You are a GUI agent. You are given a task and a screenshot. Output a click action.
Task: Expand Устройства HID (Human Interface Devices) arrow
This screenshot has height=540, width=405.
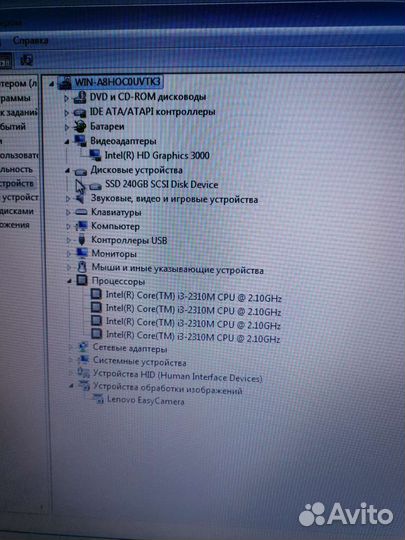pos(71,373)
